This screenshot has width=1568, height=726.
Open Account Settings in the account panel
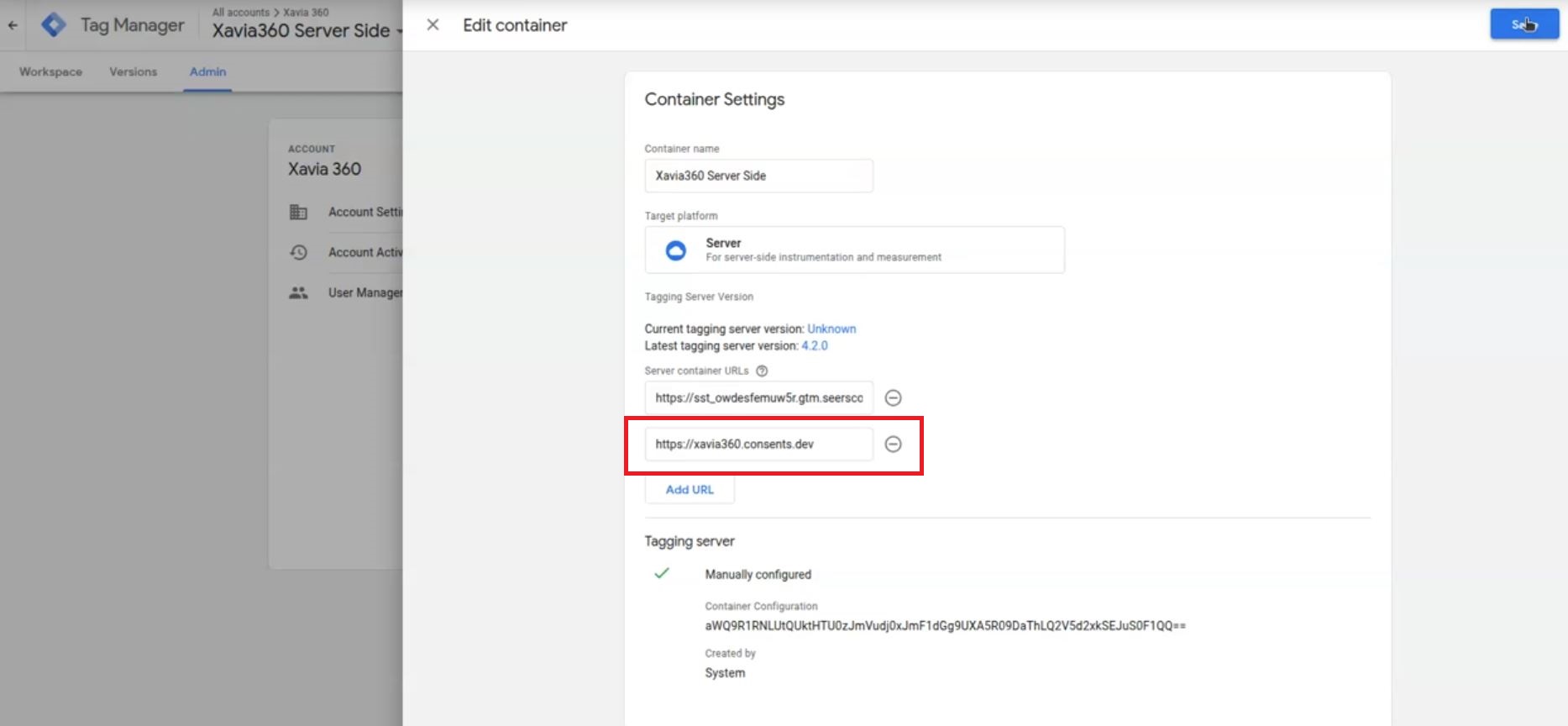coord(365,212)
